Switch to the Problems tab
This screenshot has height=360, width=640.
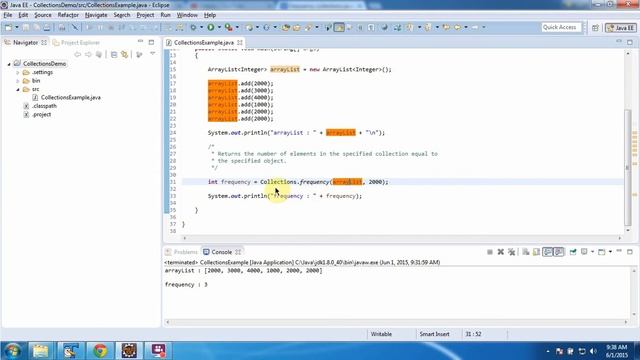tap(181, 252)
